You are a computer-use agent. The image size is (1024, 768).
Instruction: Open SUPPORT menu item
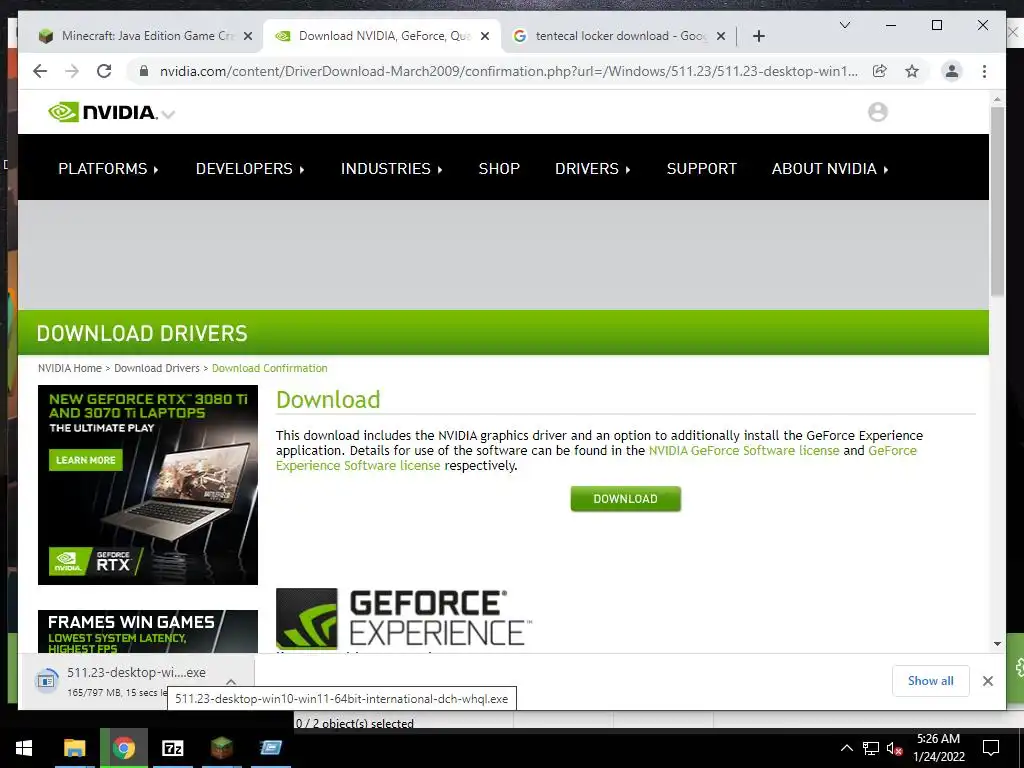point(701,168)
